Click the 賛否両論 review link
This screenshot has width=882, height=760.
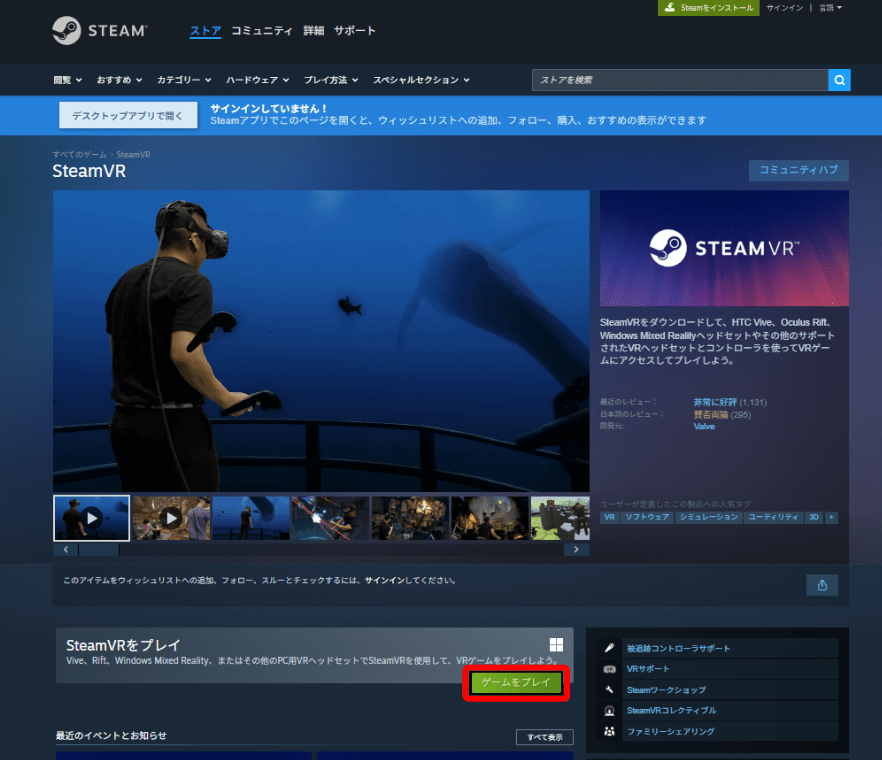710,415
